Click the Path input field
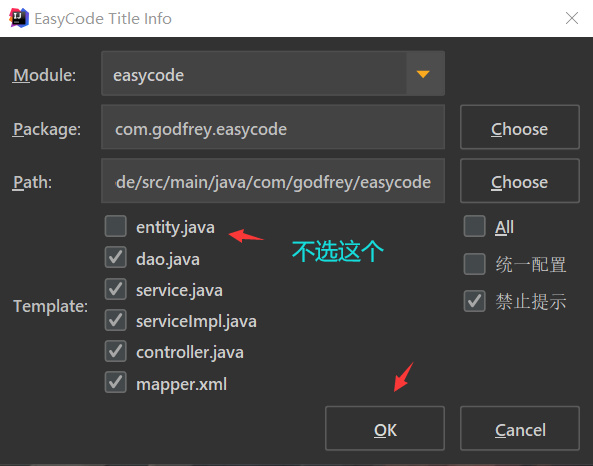This screenshot has width=593, height=466. (x=273, y=181)
